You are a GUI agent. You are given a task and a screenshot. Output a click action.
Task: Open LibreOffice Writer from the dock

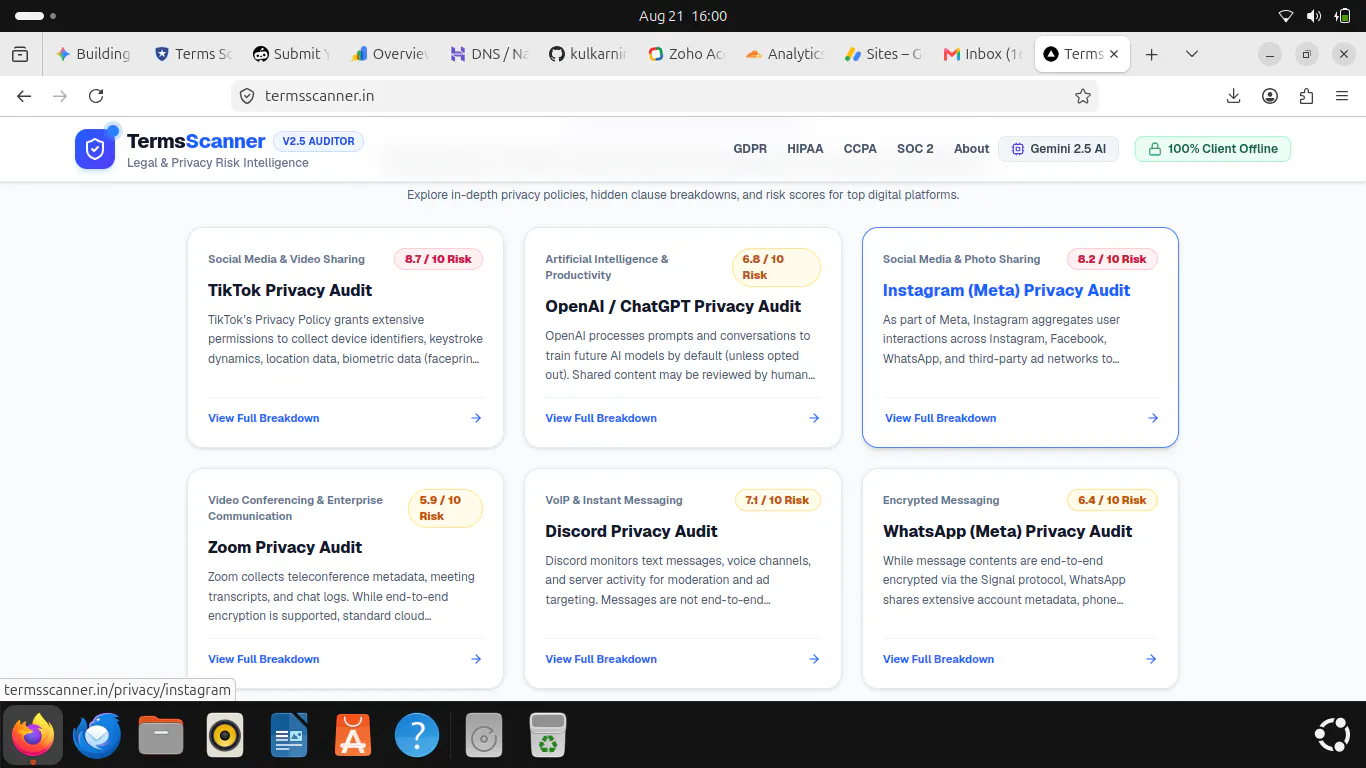click(289, 737)
